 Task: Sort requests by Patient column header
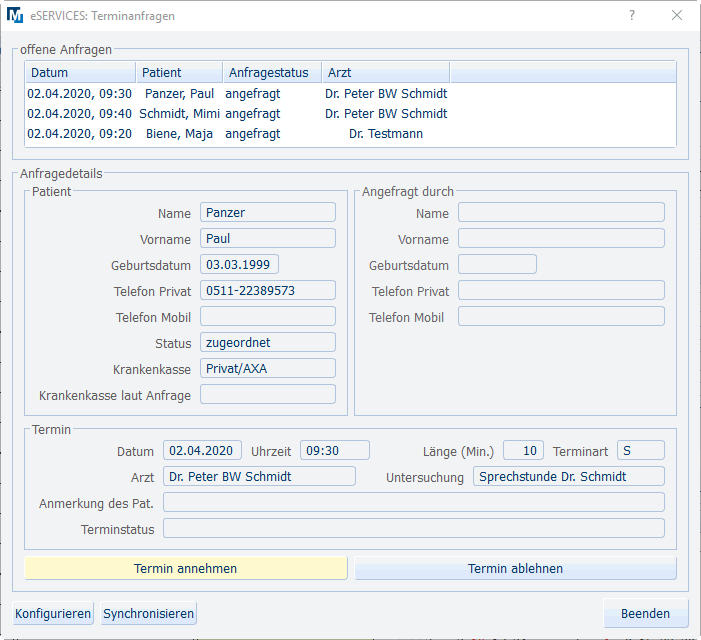(179, 73)
